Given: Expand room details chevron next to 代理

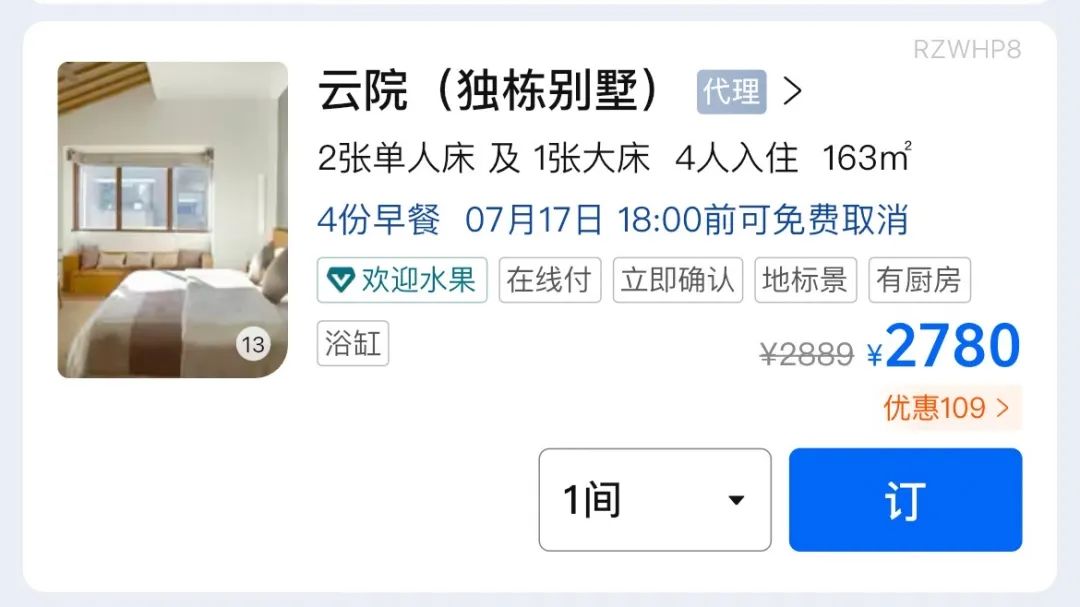Looking at the screenshot, I should [x=793, y=91].
